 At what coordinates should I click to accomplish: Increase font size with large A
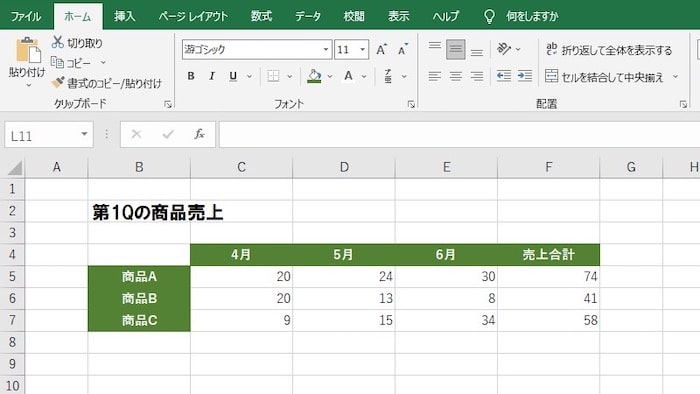pos(381,50)
